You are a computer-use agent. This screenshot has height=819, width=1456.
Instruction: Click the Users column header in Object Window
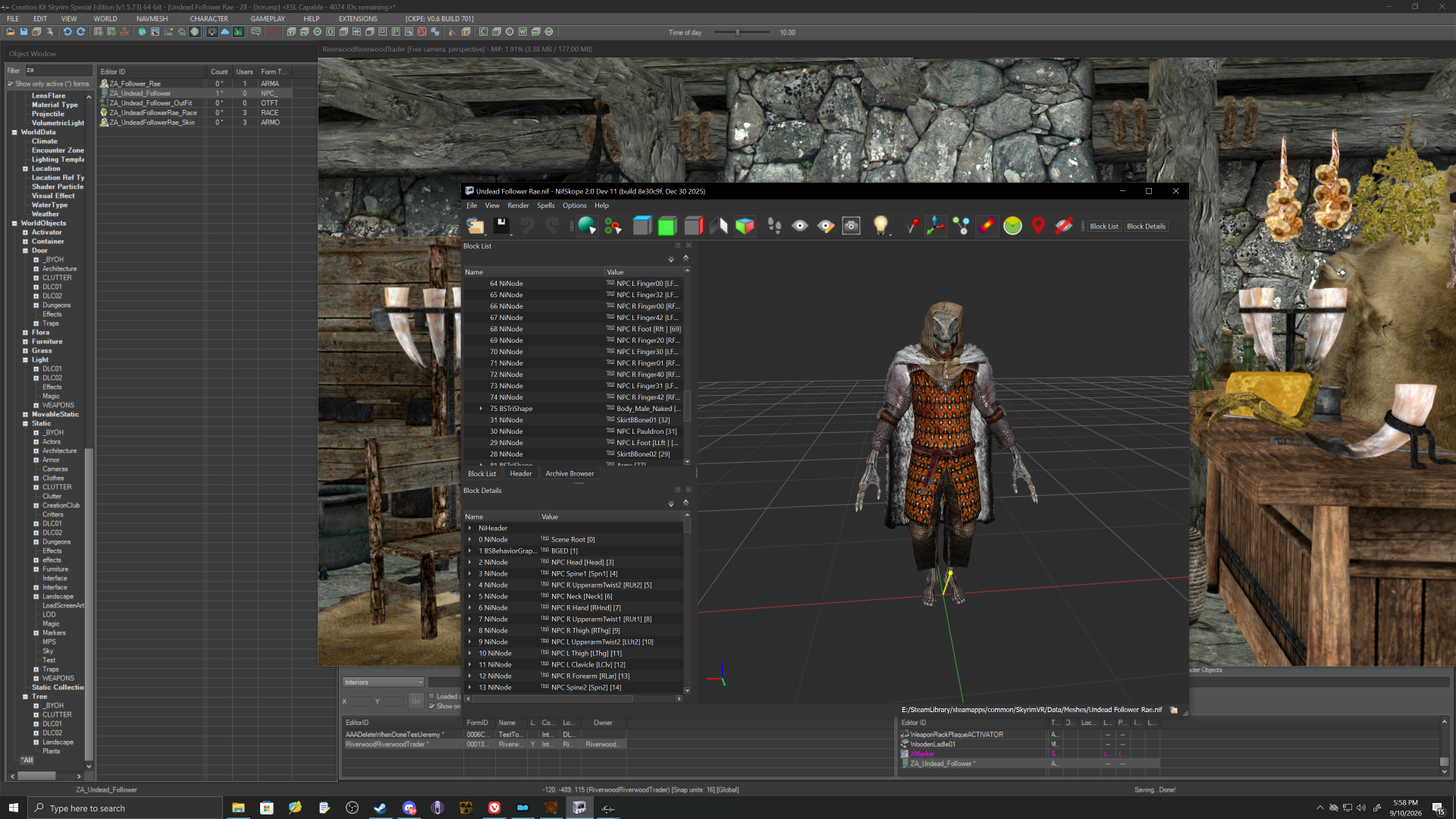244,72
